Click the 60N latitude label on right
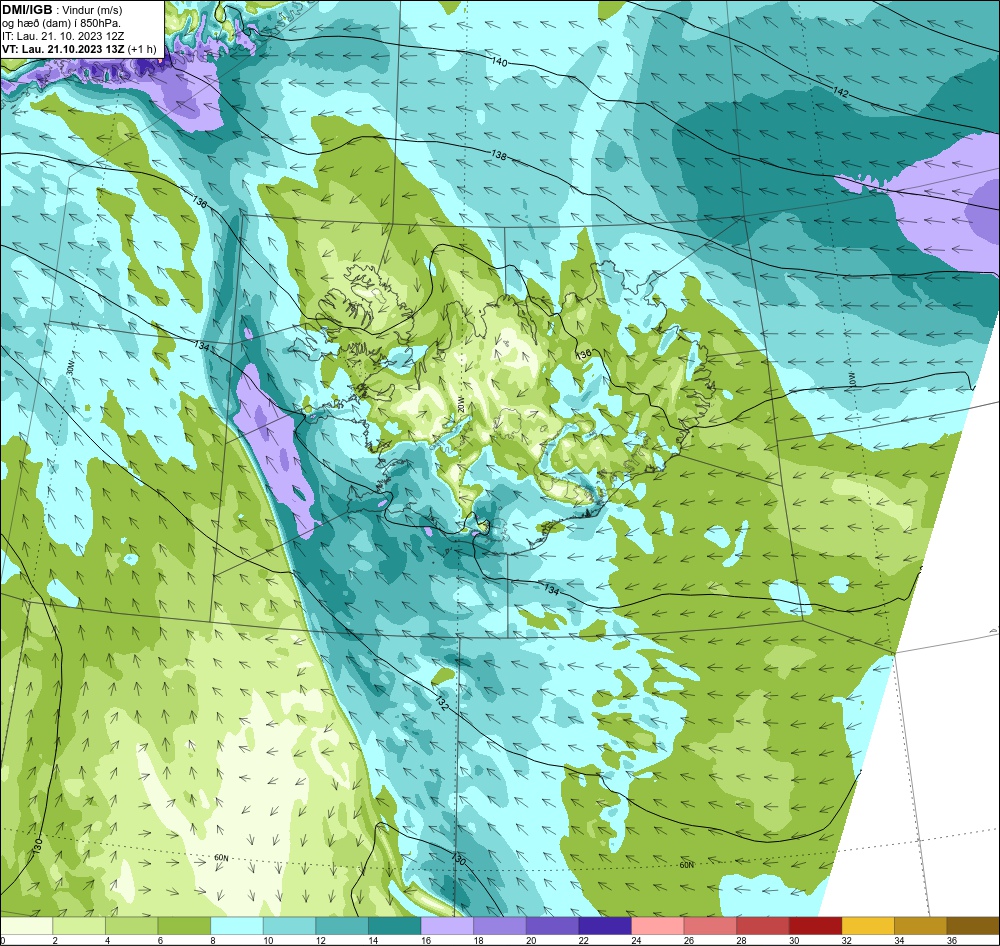 [x=686, y=865]
